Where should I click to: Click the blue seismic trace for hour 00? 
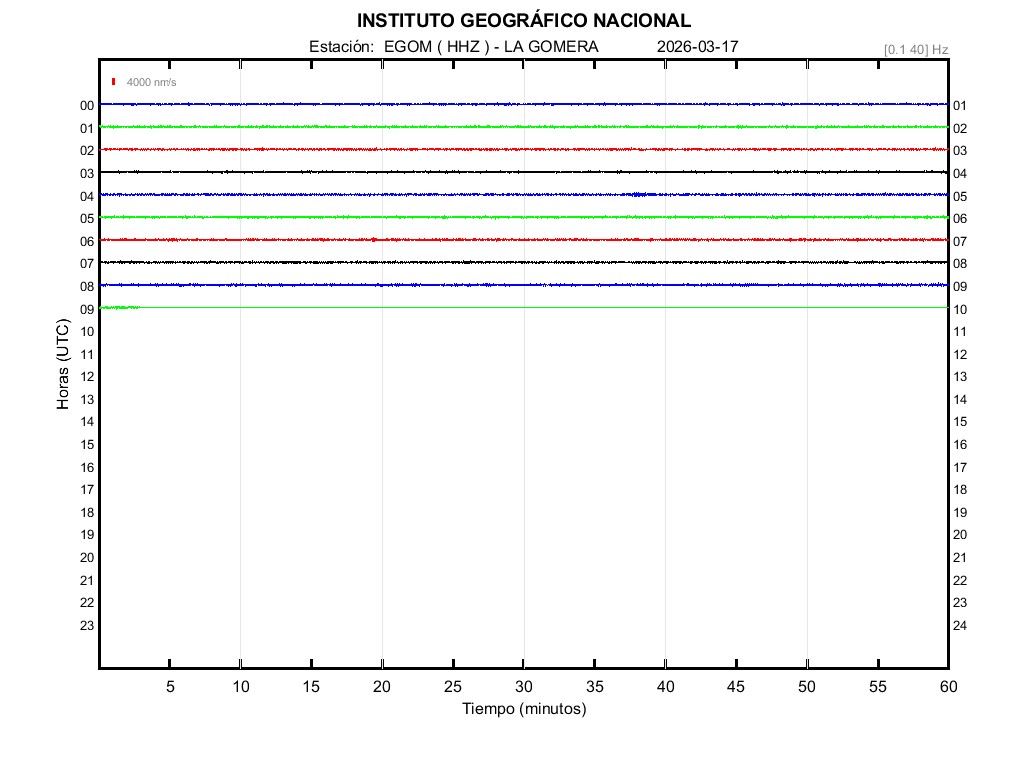click(x=523, y=104)
